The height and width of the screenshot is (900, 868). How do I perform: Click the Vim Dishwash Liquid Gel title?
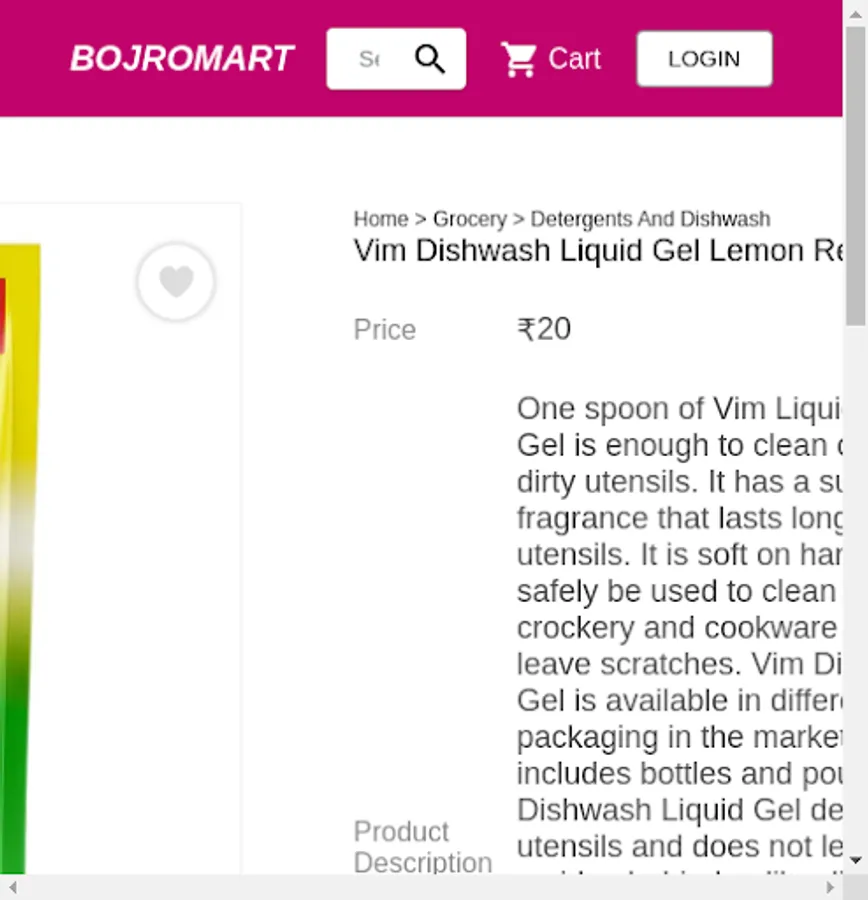click(x=598, y=251)
